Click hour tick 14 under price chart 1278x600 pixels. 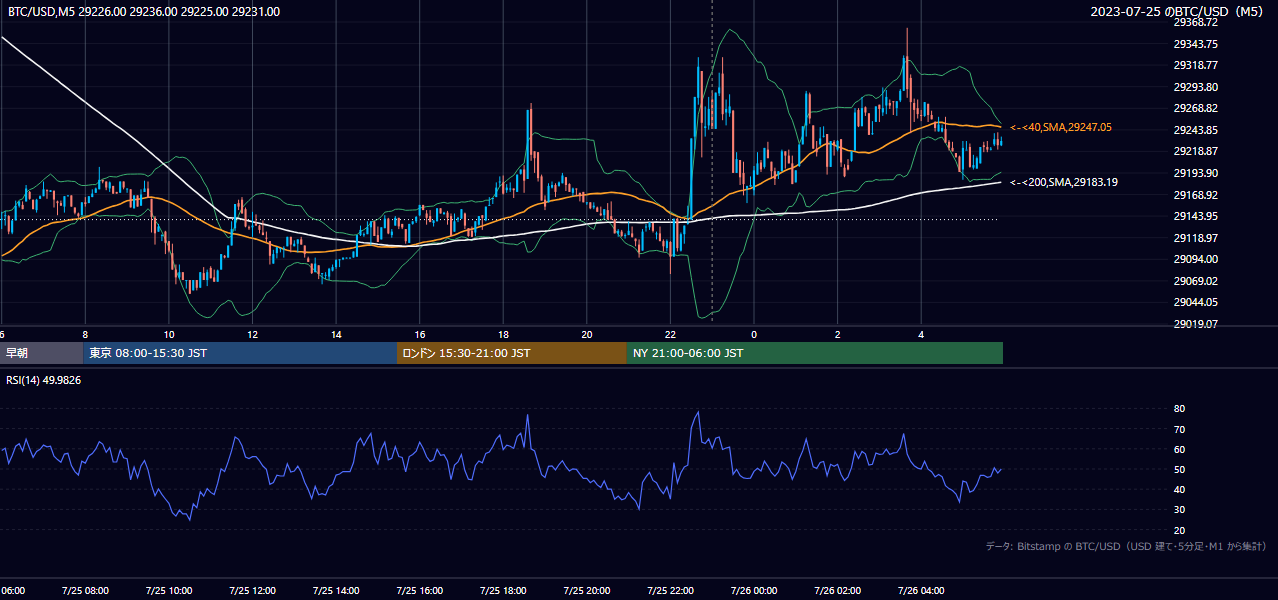point(336,334)
